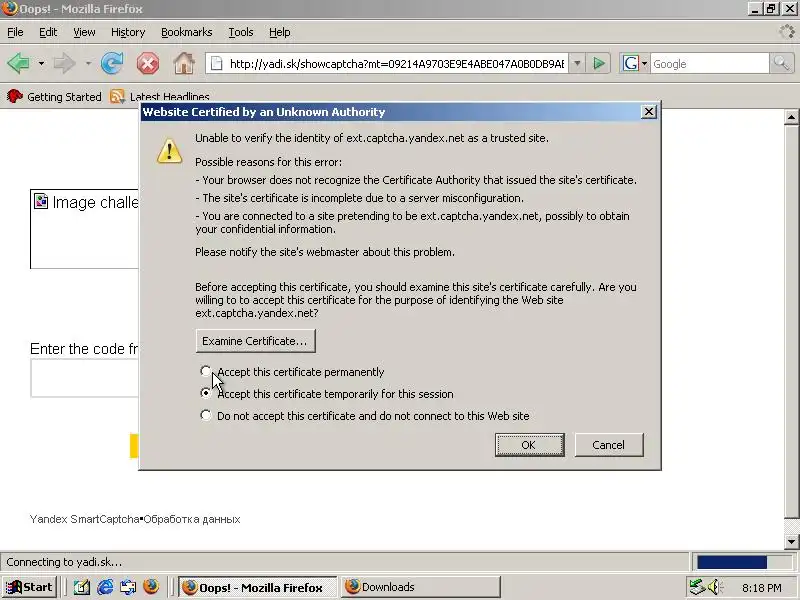Click the 8:18 PM system clock
The height and width of the screenshot is (600, 800).
pyautogui.click(x=762, y=588)
